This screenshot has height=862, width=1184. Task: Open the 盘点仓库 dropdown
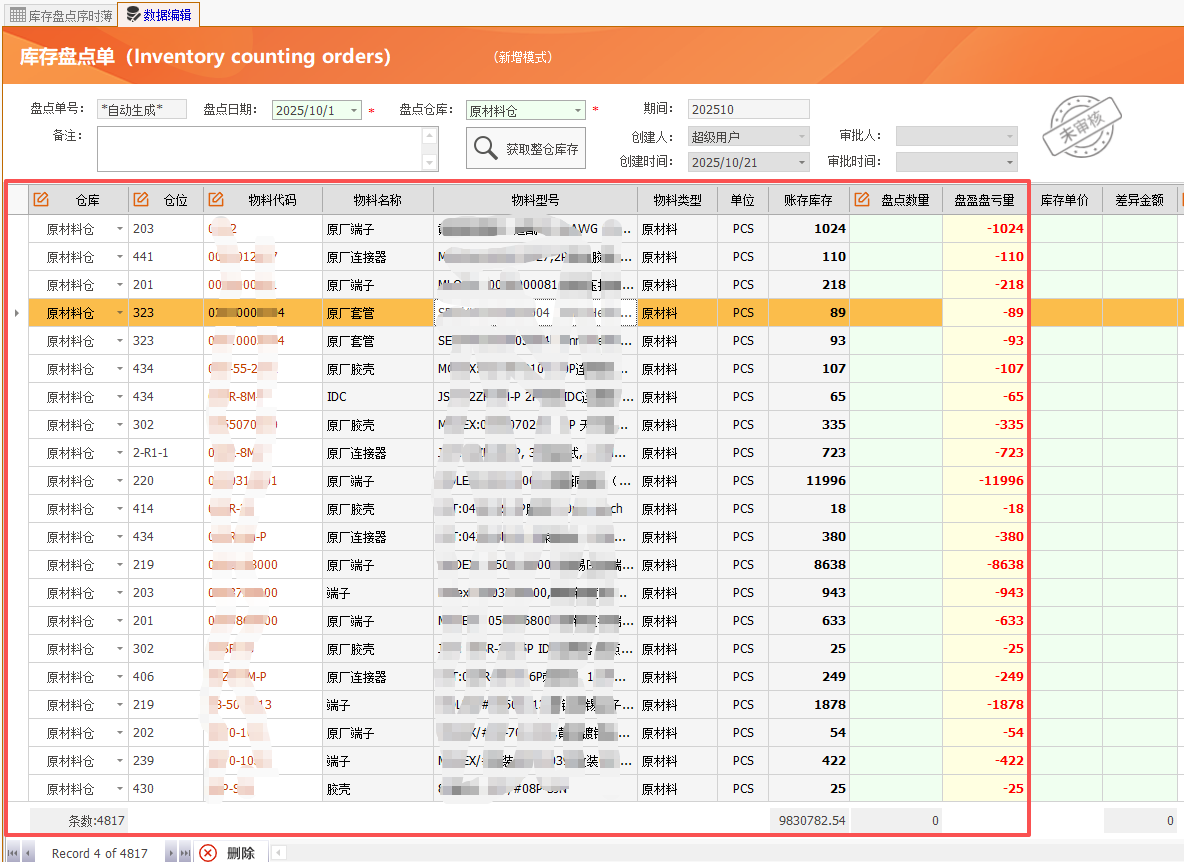tap(580, 109)
